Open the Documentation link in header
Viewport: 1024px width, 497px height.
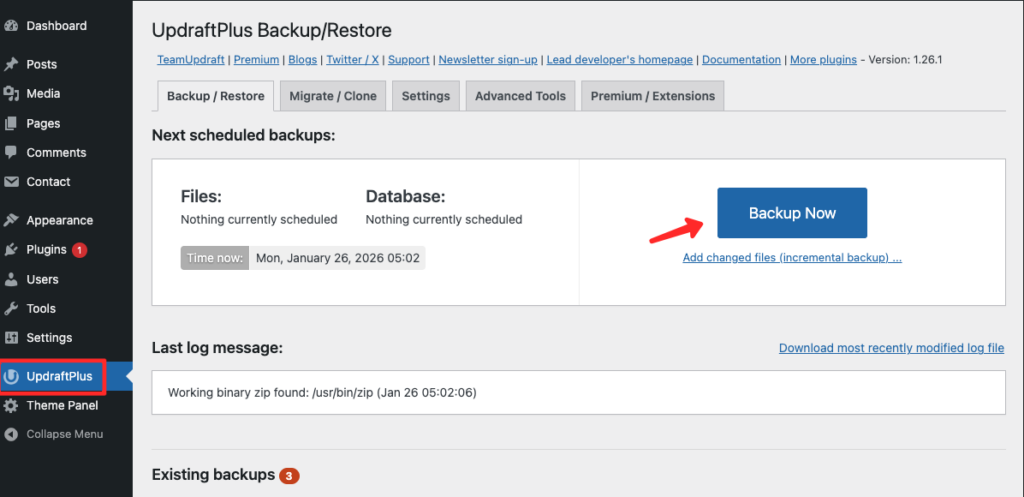(741, 60)
